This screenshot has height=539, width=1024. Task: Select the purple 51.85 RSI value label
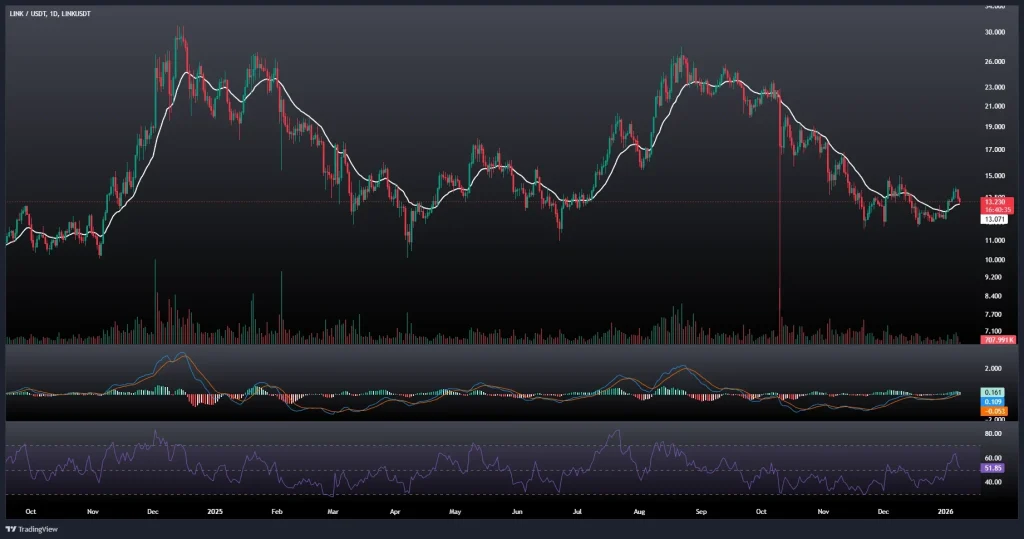point(993,467)
